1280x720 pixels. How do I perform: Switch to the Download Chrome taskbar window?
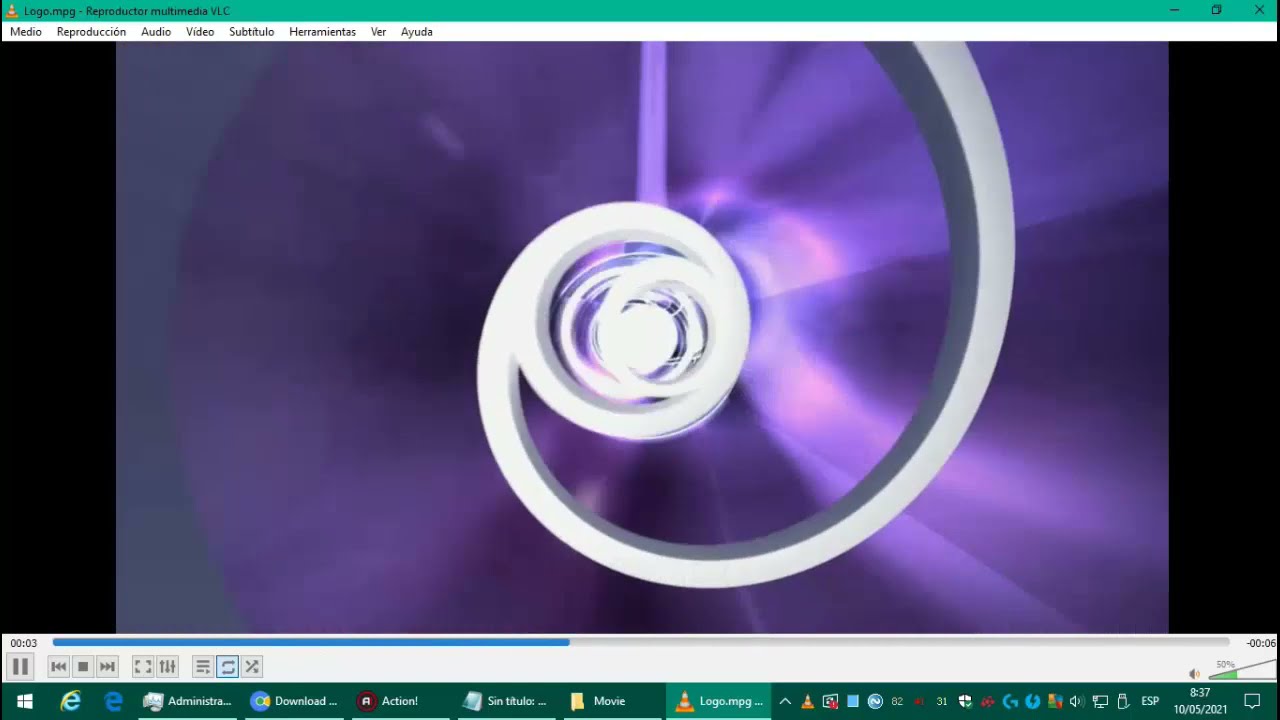(295, 701)
